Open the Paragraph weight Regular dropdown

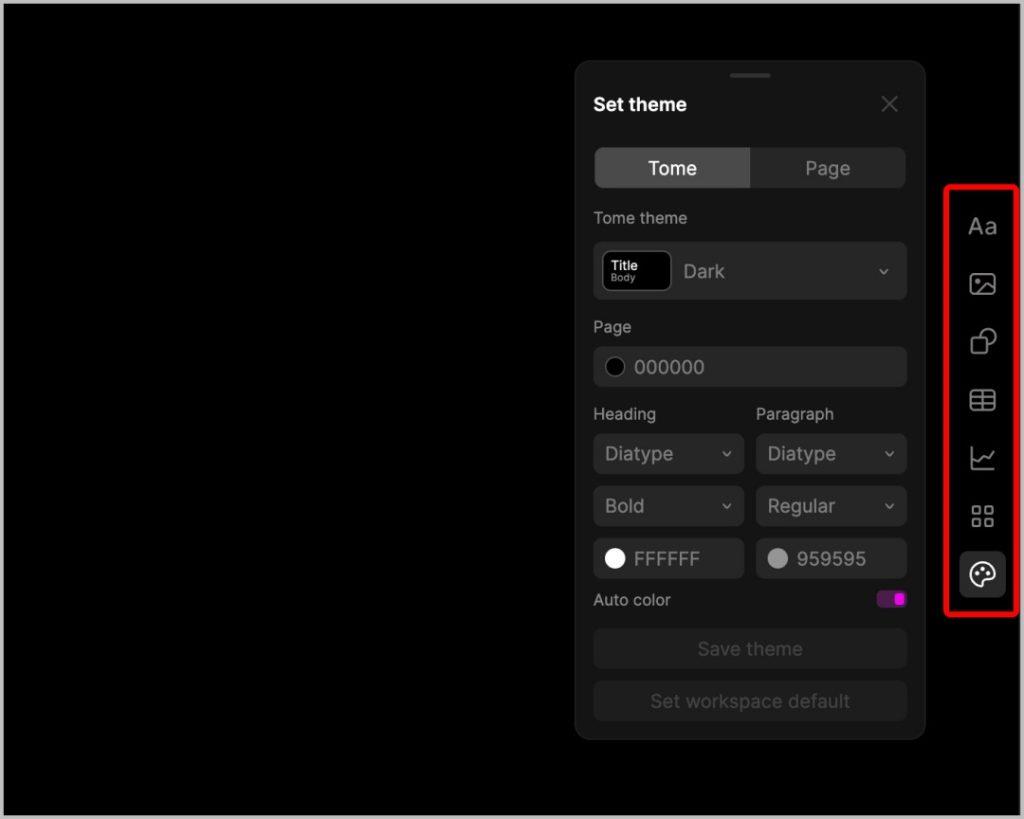pyautogui.click(x=831, y=506)
